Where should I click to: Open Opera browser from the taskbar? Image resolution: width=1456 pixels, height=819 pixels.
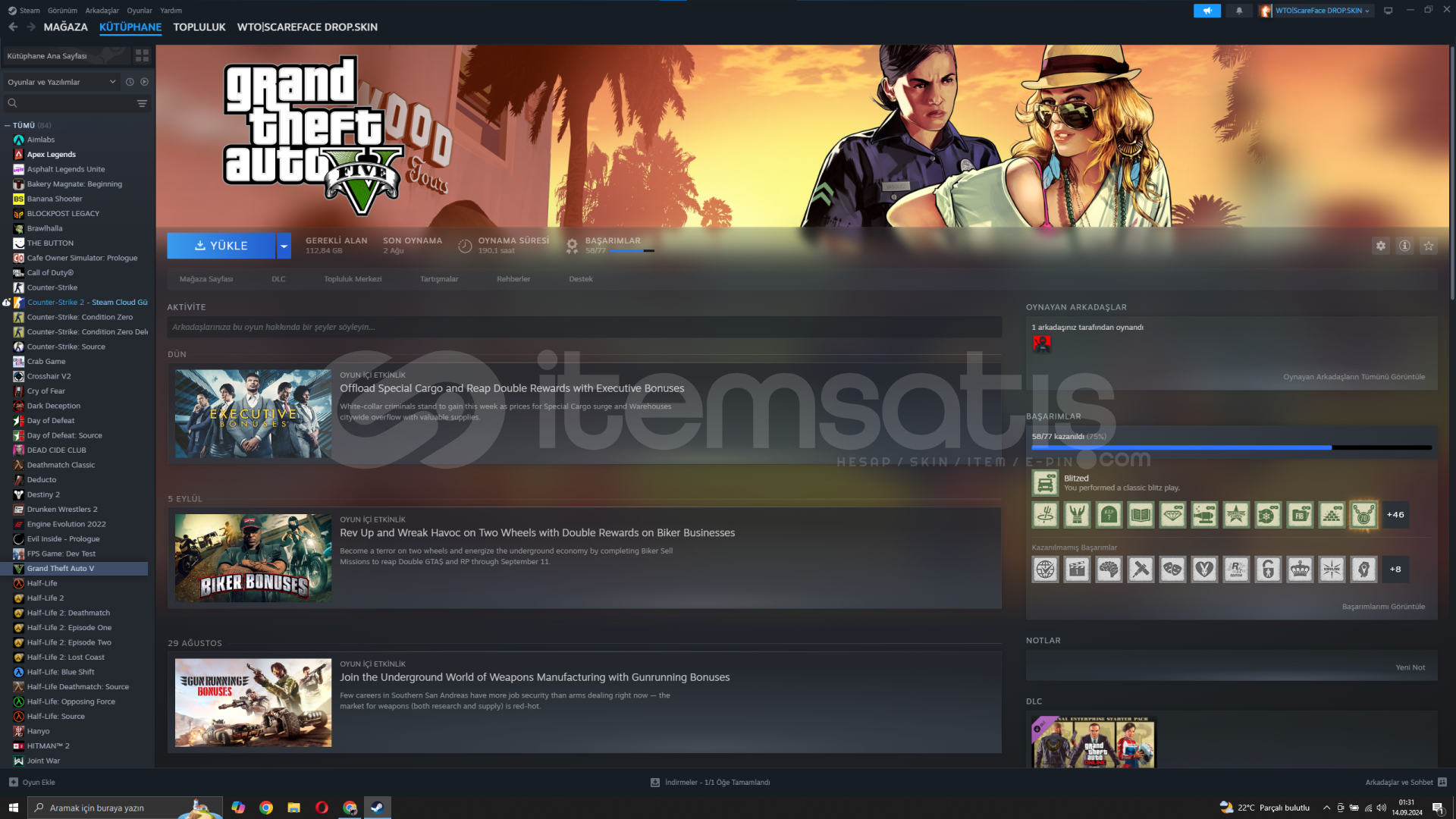point(322,808)
